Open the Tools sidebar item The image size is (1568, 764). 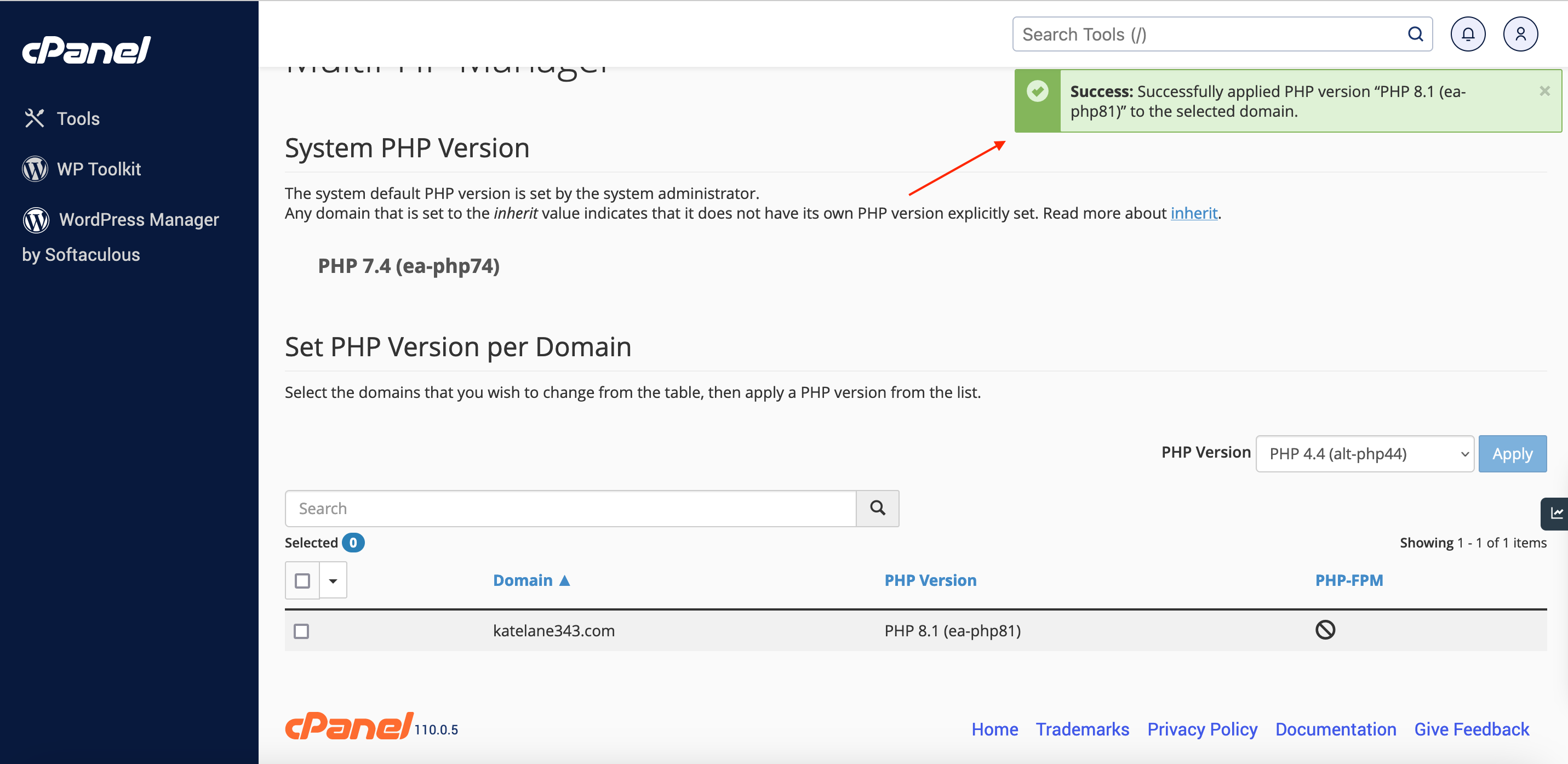click(61, 118)
